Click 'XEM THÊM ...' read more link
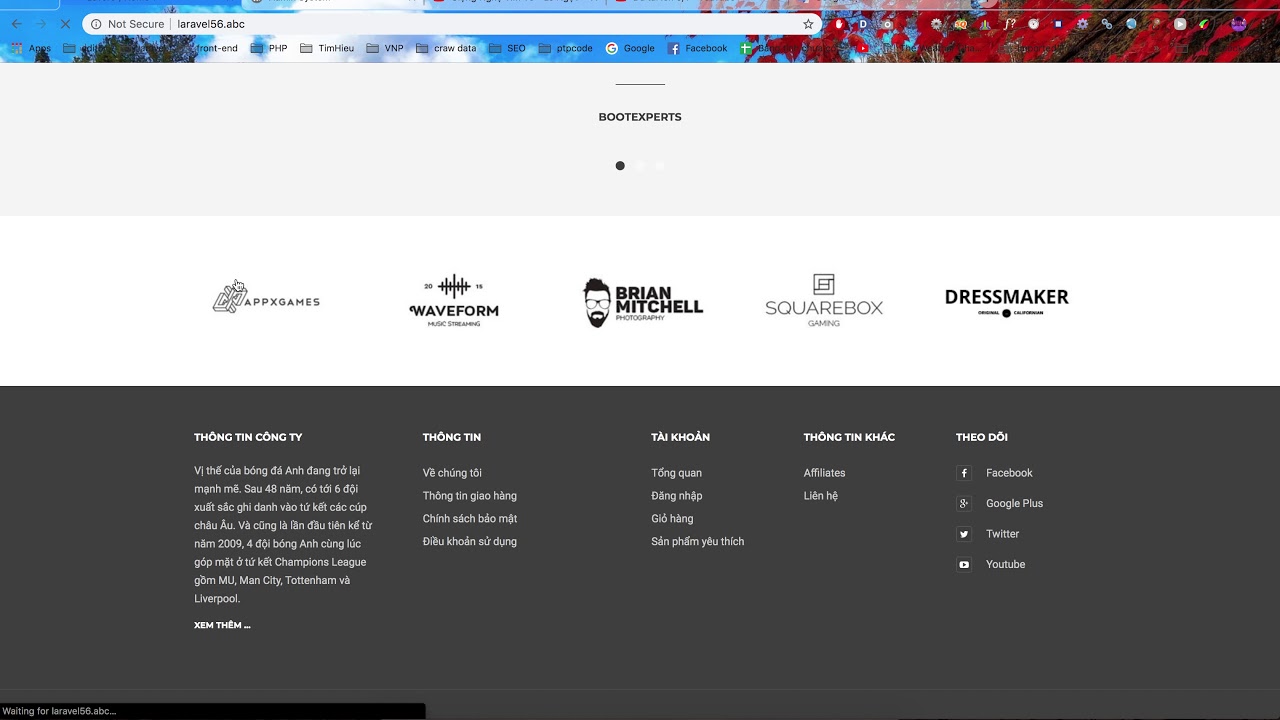 [222, 625]
